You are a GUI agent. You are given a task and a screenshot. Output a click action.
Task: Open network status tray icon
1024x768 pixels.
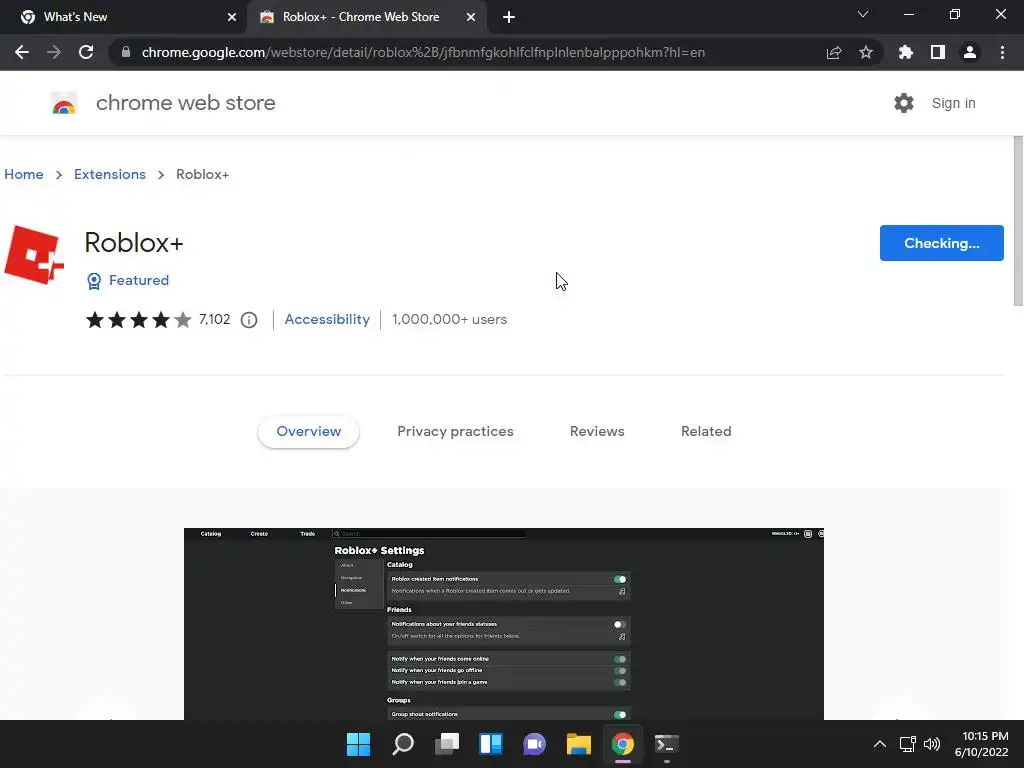907,744
